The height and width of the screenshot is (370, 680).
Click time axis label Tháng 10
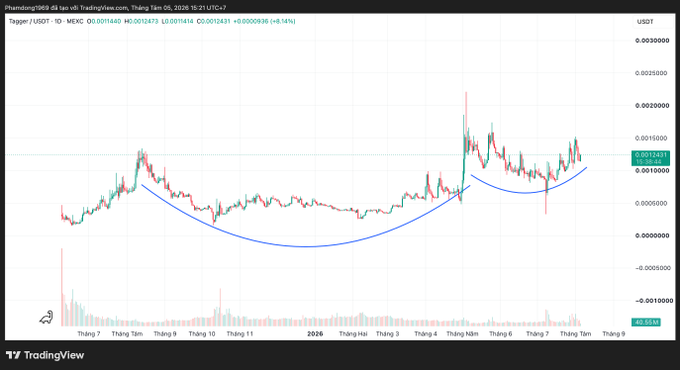202,334
